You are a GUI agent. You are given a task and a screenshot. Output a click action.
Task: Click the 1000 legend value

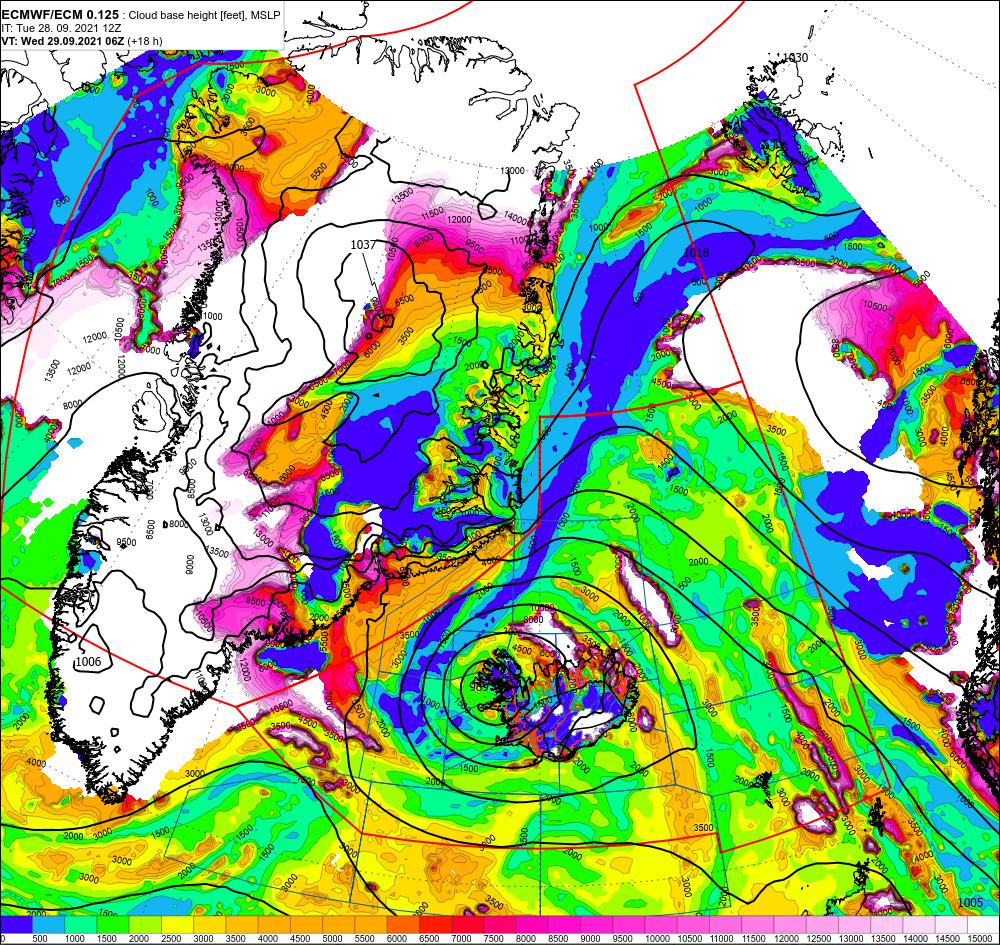75,939
